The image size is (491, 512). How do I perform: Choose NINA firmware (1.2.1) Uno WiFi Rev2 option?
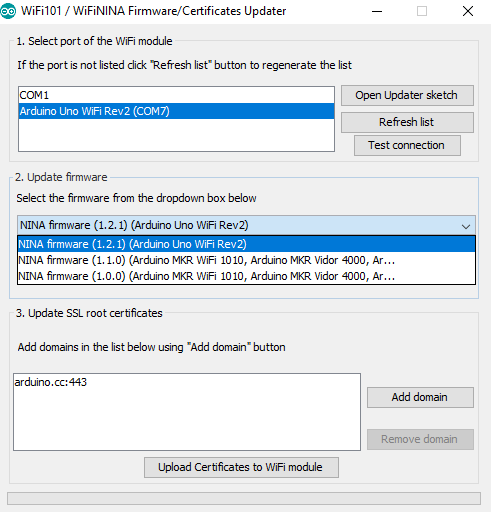pyautogui.click(x=246, y=244)
